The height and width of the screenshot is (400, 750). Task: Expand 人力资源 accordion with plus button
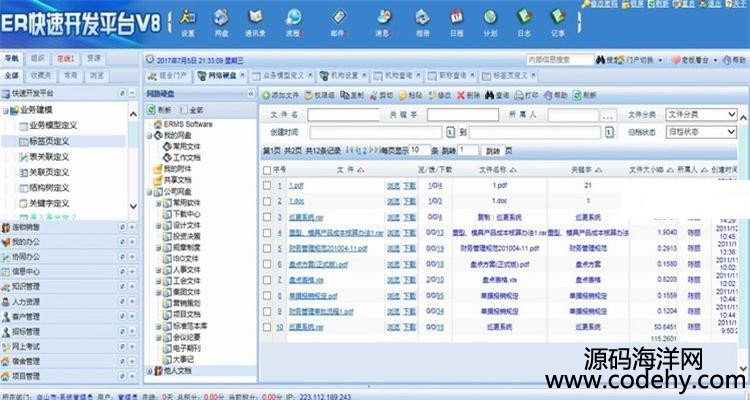(132, 302)
